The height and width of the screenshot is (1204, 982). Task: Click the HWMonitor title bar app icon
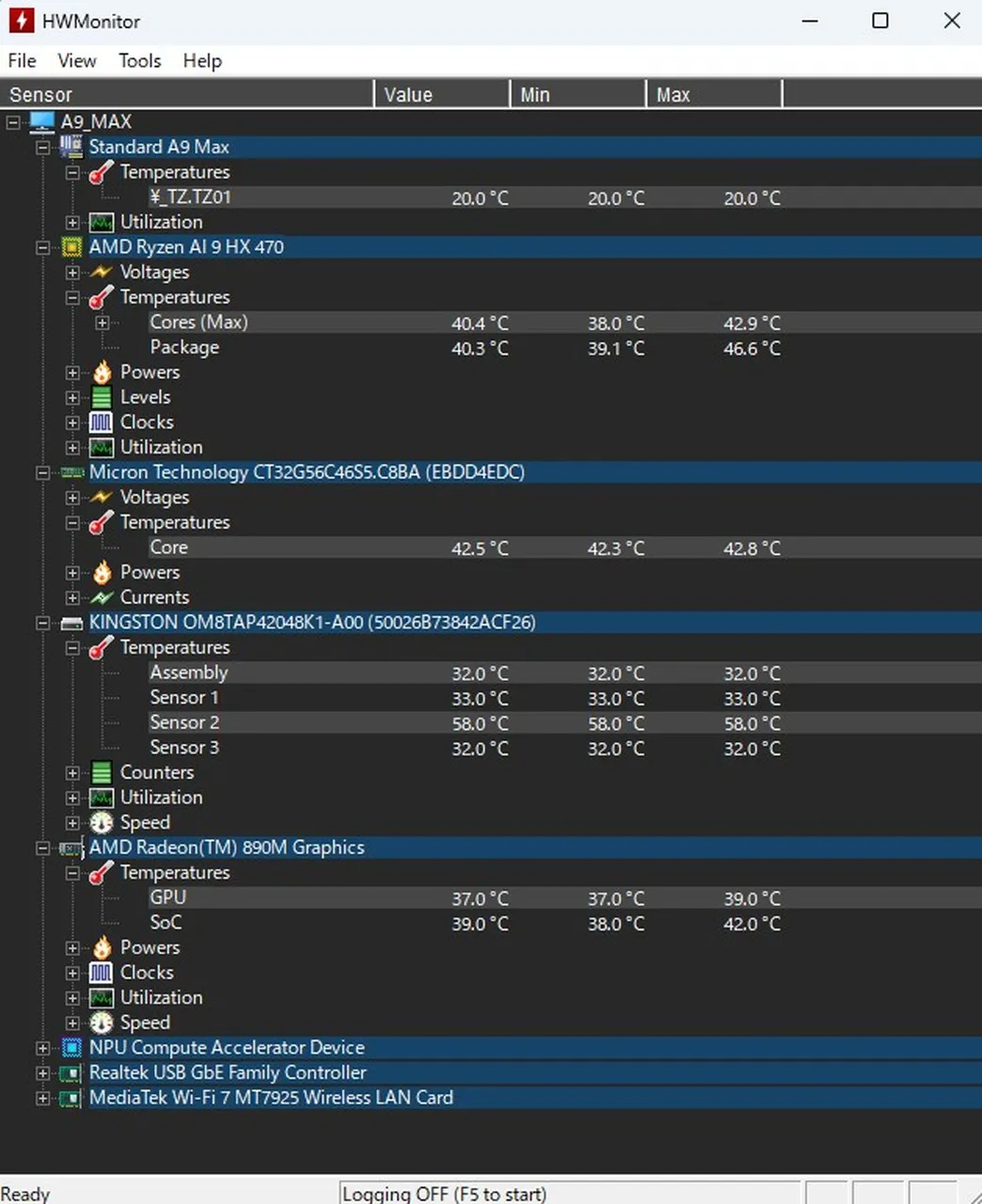(x=22, y=21)
